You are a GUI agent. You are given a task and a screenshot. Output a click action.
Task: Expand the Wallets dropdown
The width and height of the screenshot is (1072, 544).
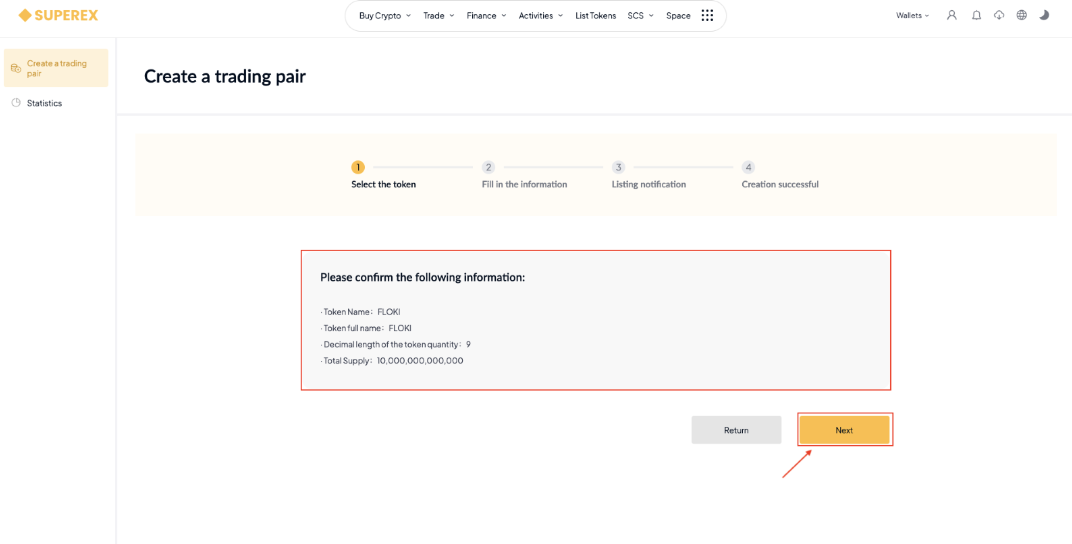913,16
